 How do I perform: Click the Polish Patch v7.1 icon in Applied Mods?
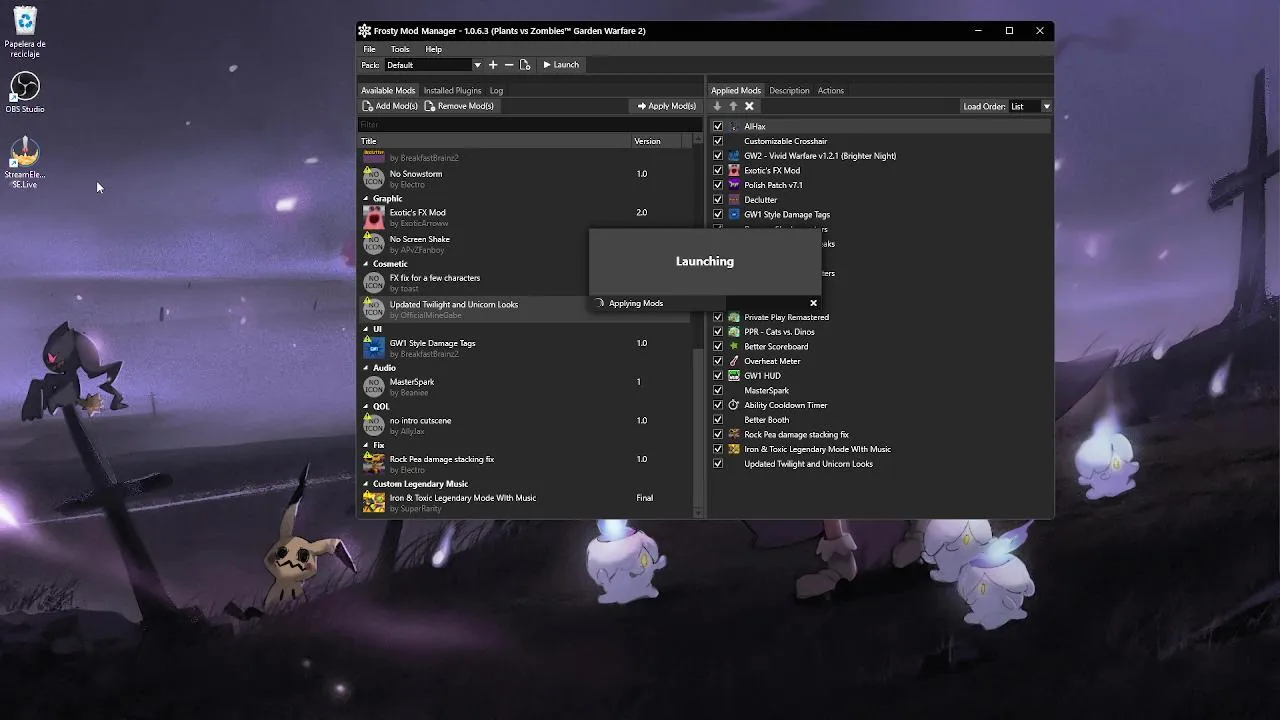pyautogui.click(x=734, y=185)
